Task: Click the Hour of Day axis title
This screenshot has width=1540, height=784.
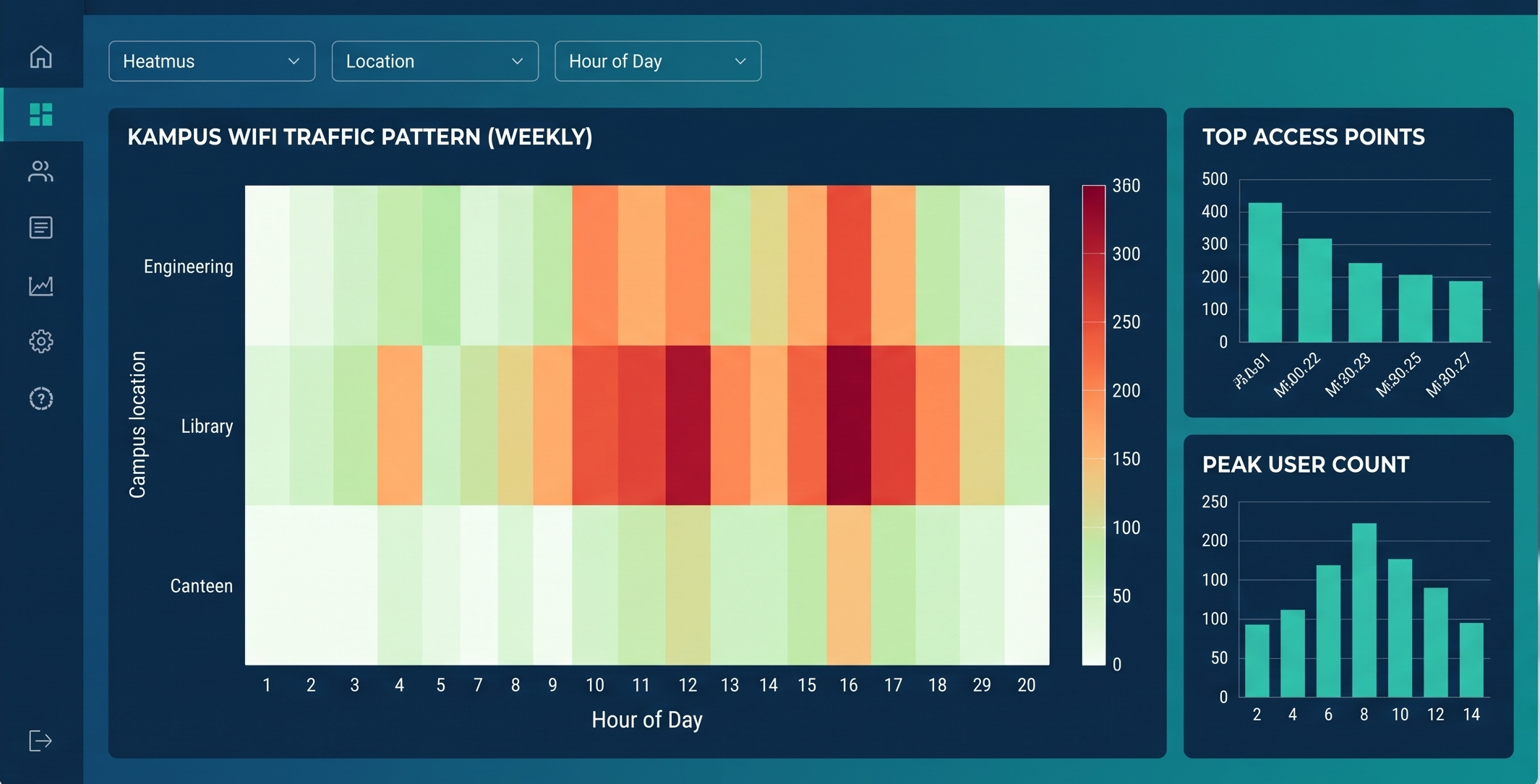Action: 647,720
